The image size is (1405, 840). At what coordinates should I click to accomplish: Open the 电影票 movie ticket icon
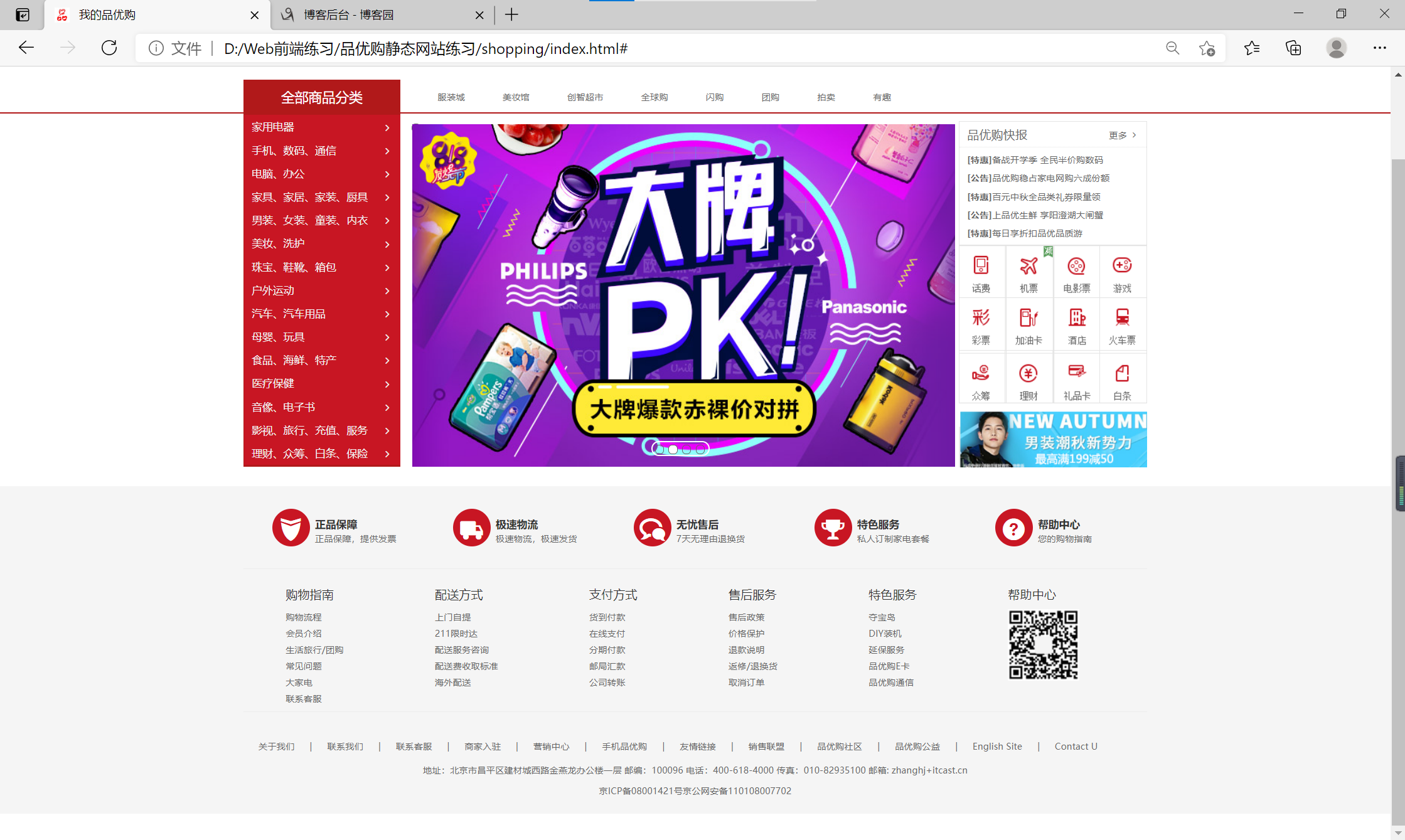coord(1076,267)
